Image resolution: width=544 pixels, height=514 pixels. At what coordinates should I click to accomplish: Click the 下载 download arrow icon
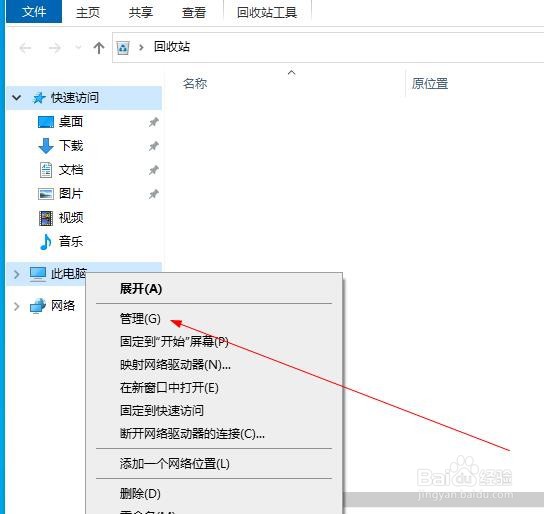tap(46, 146)
